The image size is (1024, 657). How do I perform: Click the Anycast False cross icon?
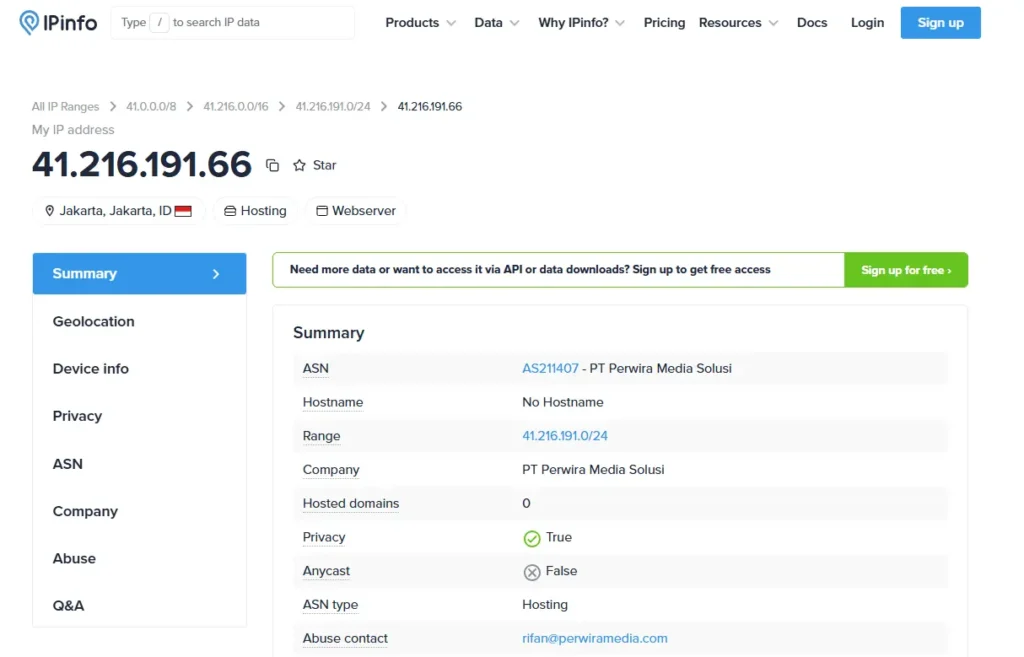pyautogui.click(x=532, y=572)
